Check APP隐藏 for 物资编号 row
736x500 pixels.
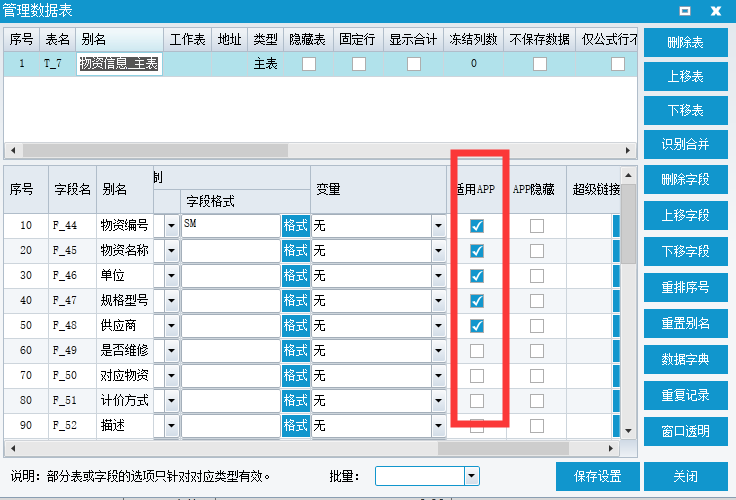click(537, 226)
